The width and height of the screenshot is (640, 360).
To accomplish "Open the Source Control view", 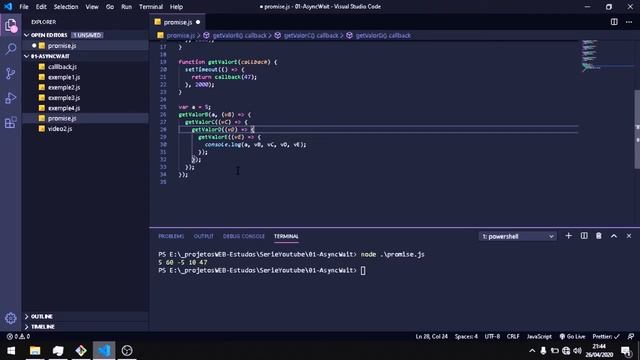I will click(x=11, y=73).
